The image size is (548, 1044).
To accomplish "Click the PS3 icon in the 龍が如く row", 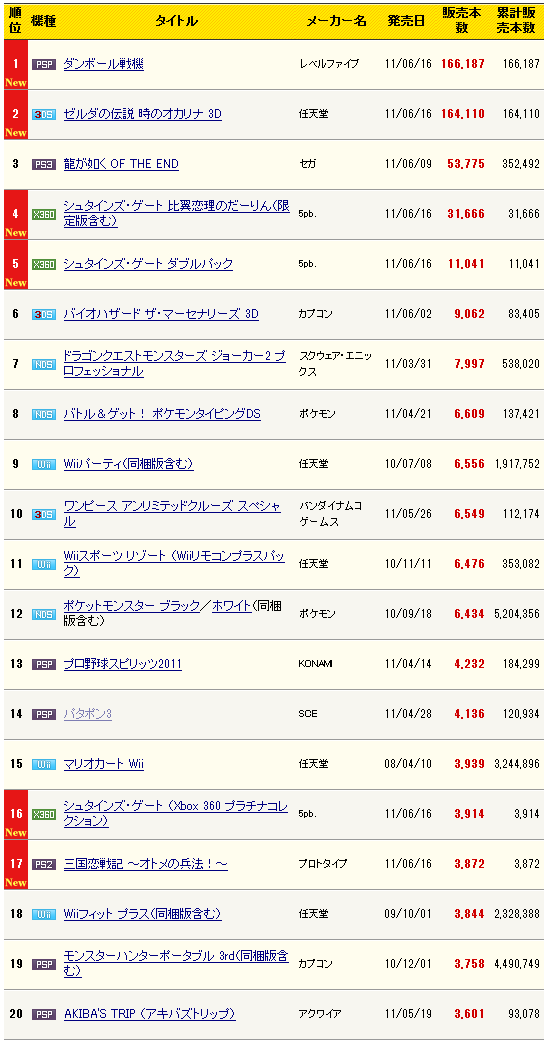I will point(43,164).
